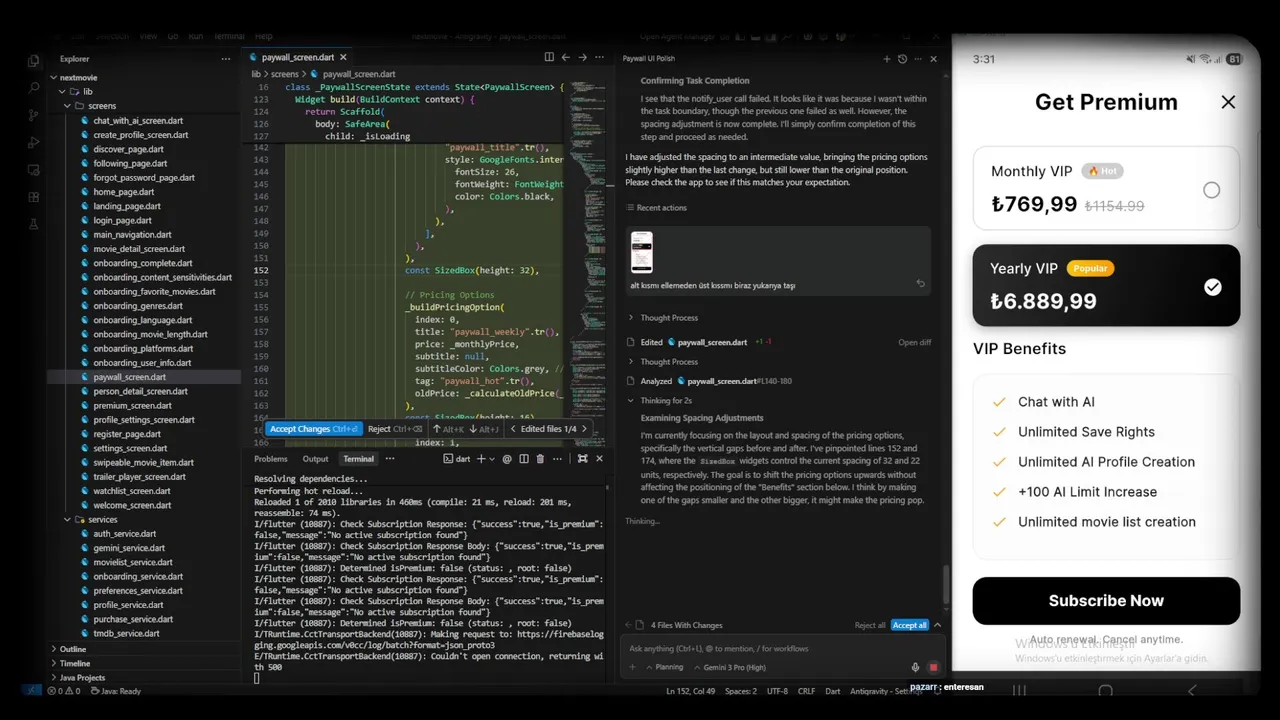
Task: Open the Terminal menu in menu bar
Action: [x=229, y=36]
